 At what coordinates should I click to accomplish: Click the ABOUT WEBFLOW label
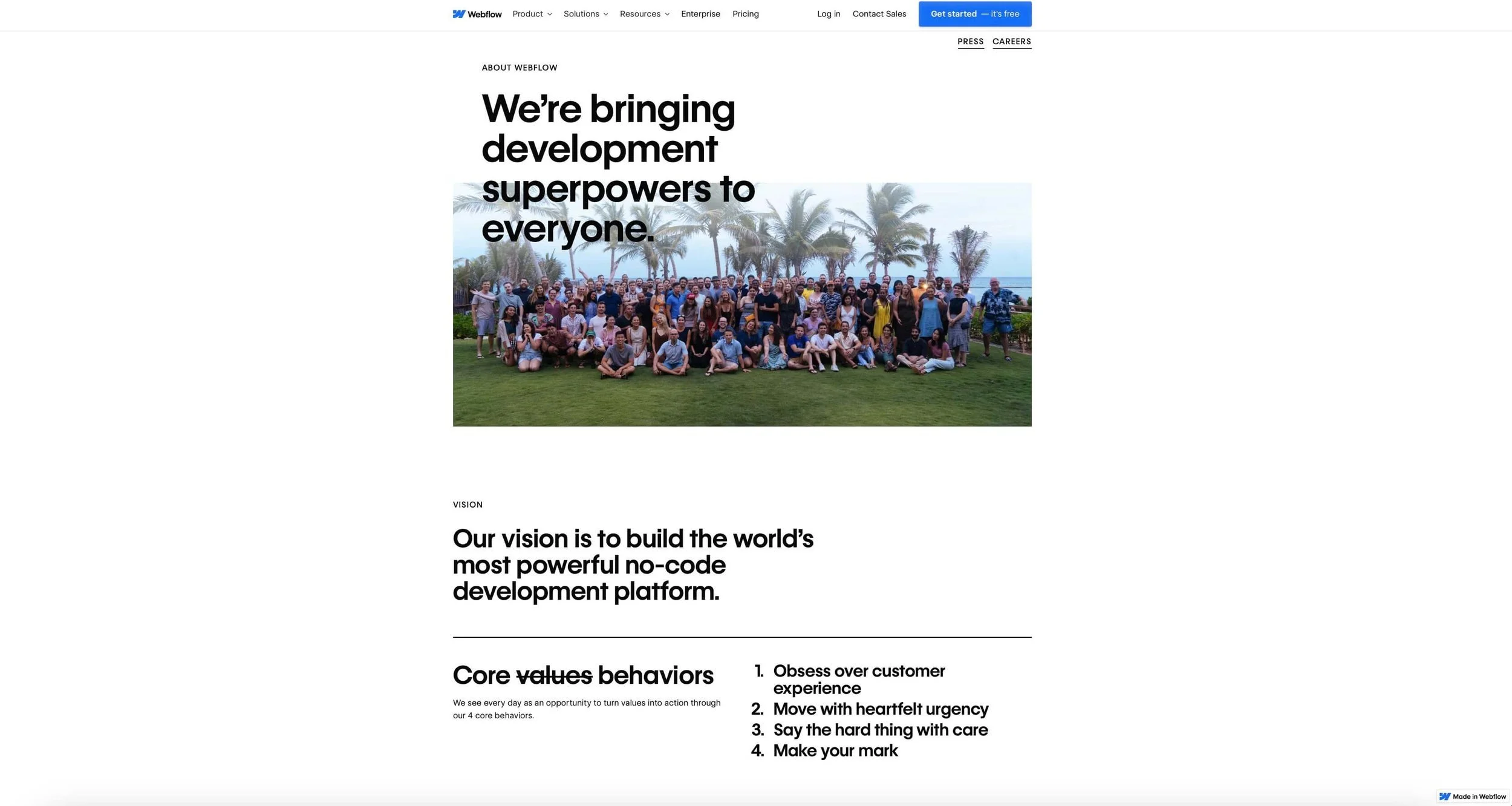(x=519, y=68)
